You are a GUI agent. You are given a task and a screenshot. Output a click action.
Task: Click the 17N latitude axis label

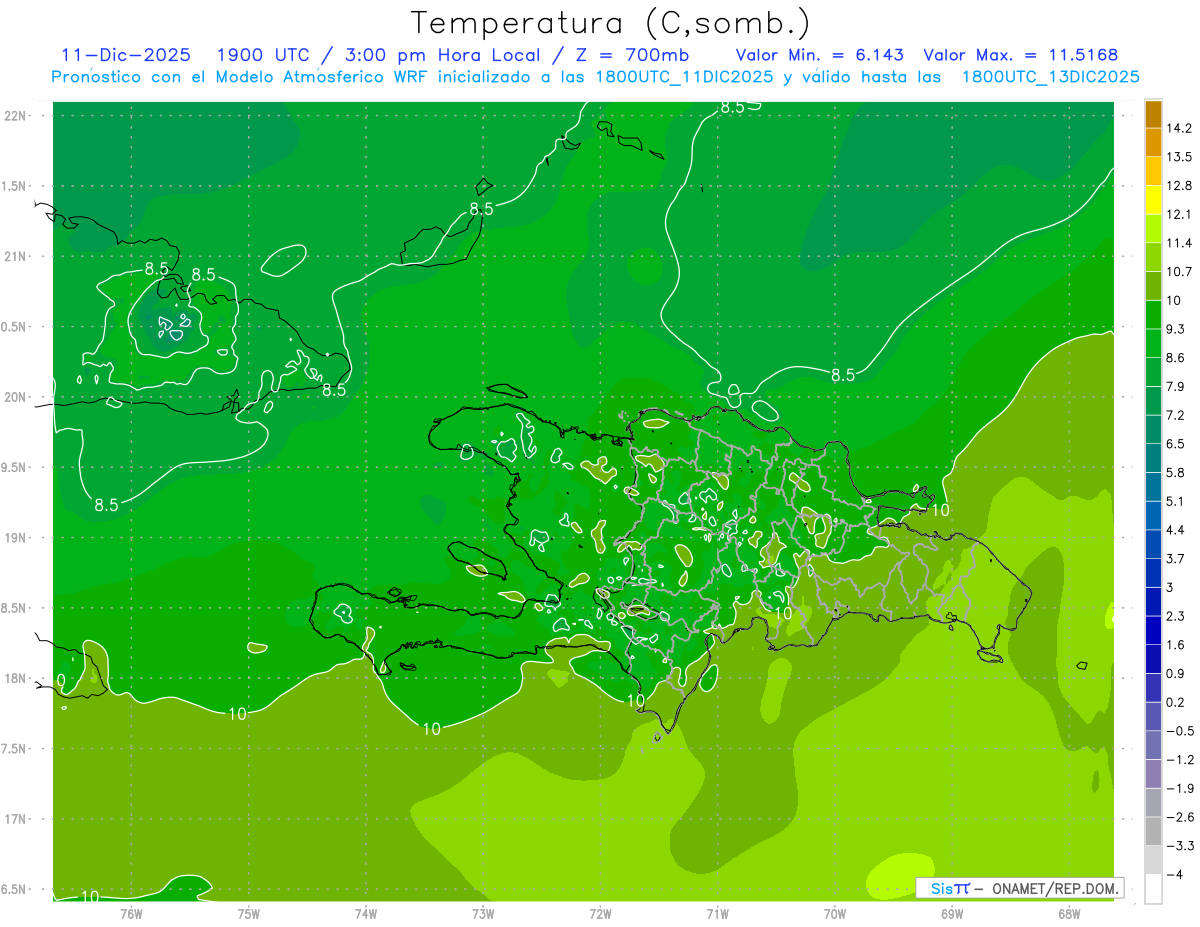coord(17,819)
